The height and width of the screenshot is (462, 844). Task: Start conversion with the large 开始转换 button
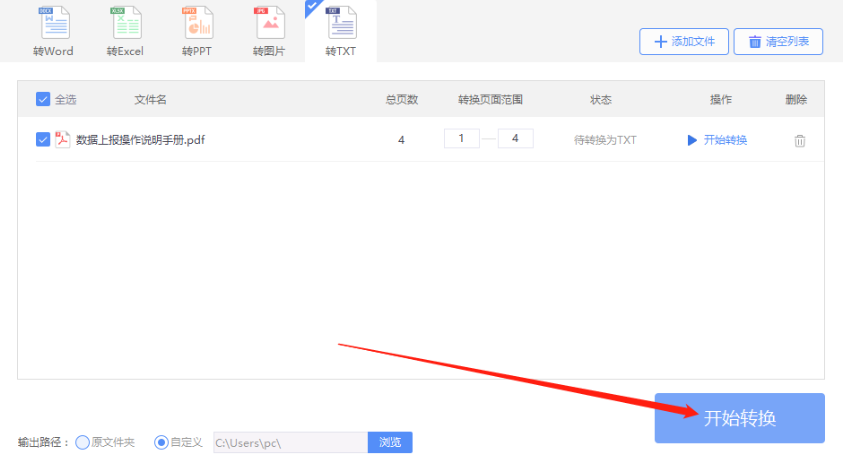coord(740,418)
